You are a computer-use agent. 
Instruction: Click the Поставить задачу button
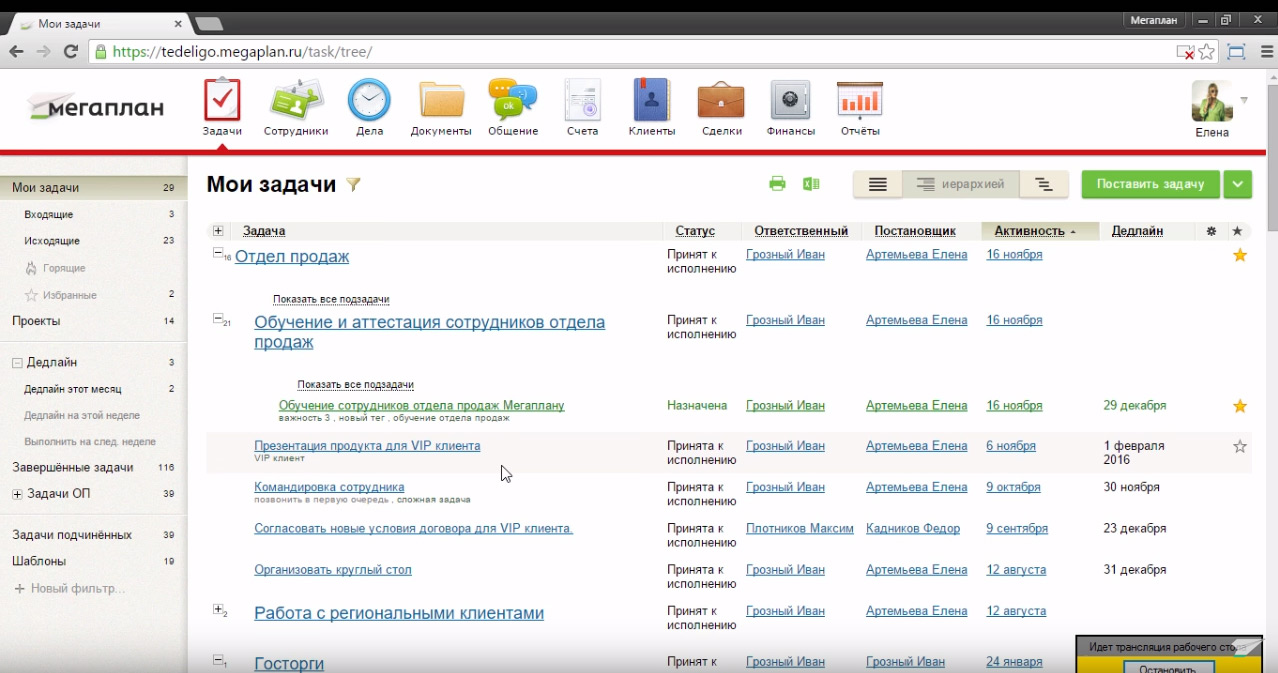coord(1150,184)
